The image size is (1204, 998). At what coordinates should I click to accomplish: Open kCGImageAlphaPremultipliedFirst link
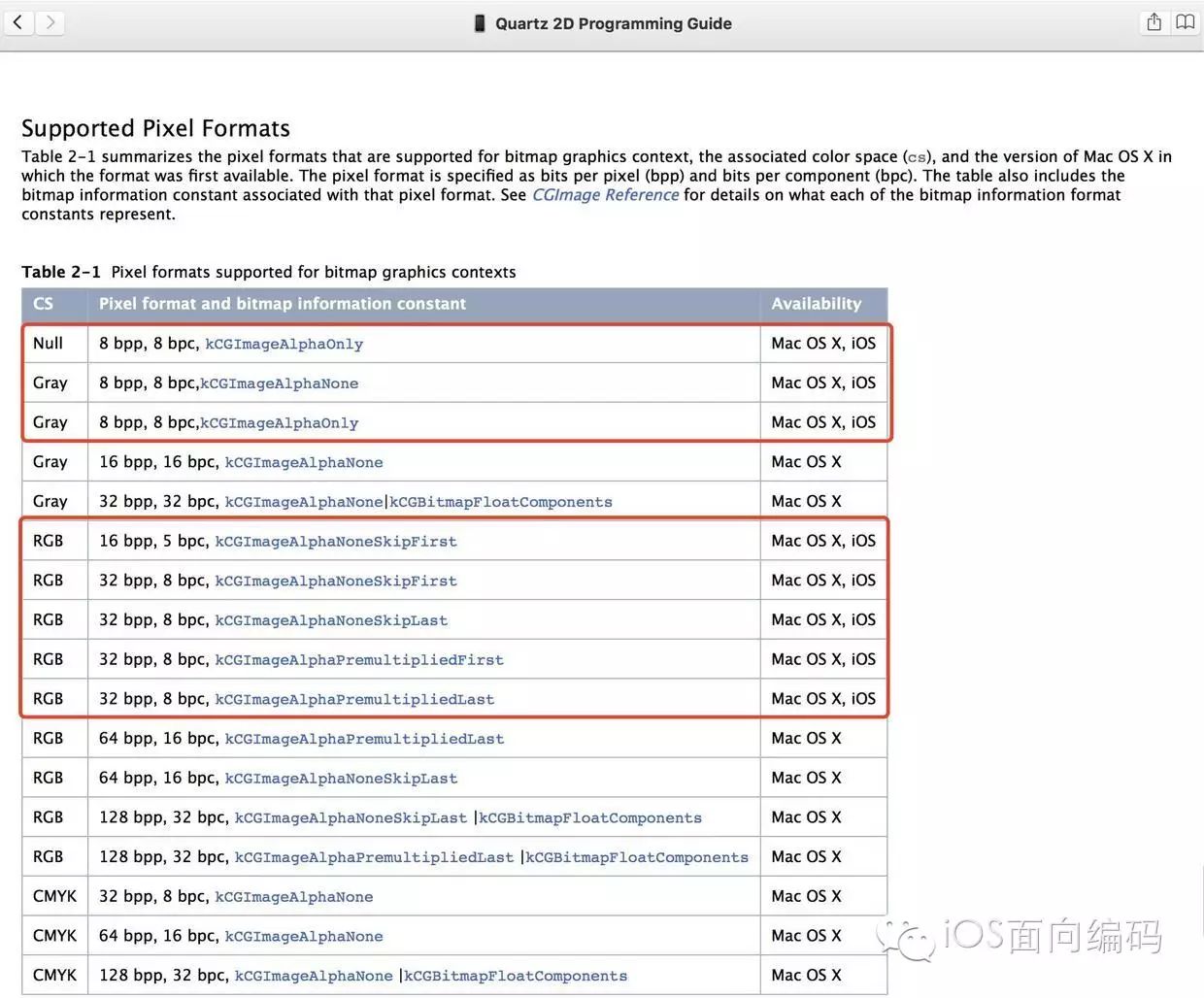[x=359, y=660]
